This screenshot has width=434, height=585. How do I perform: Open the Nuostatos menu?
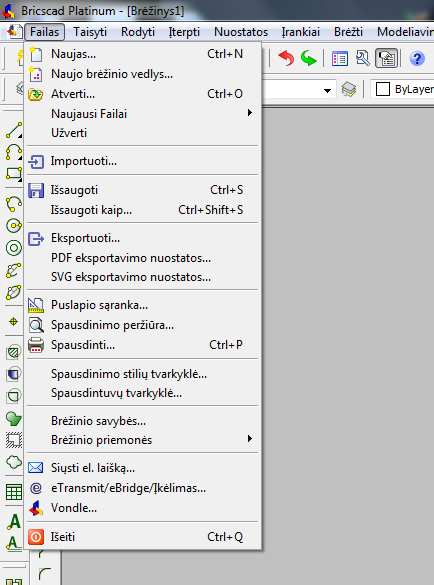pyautogui.click(x=241, y=32)
